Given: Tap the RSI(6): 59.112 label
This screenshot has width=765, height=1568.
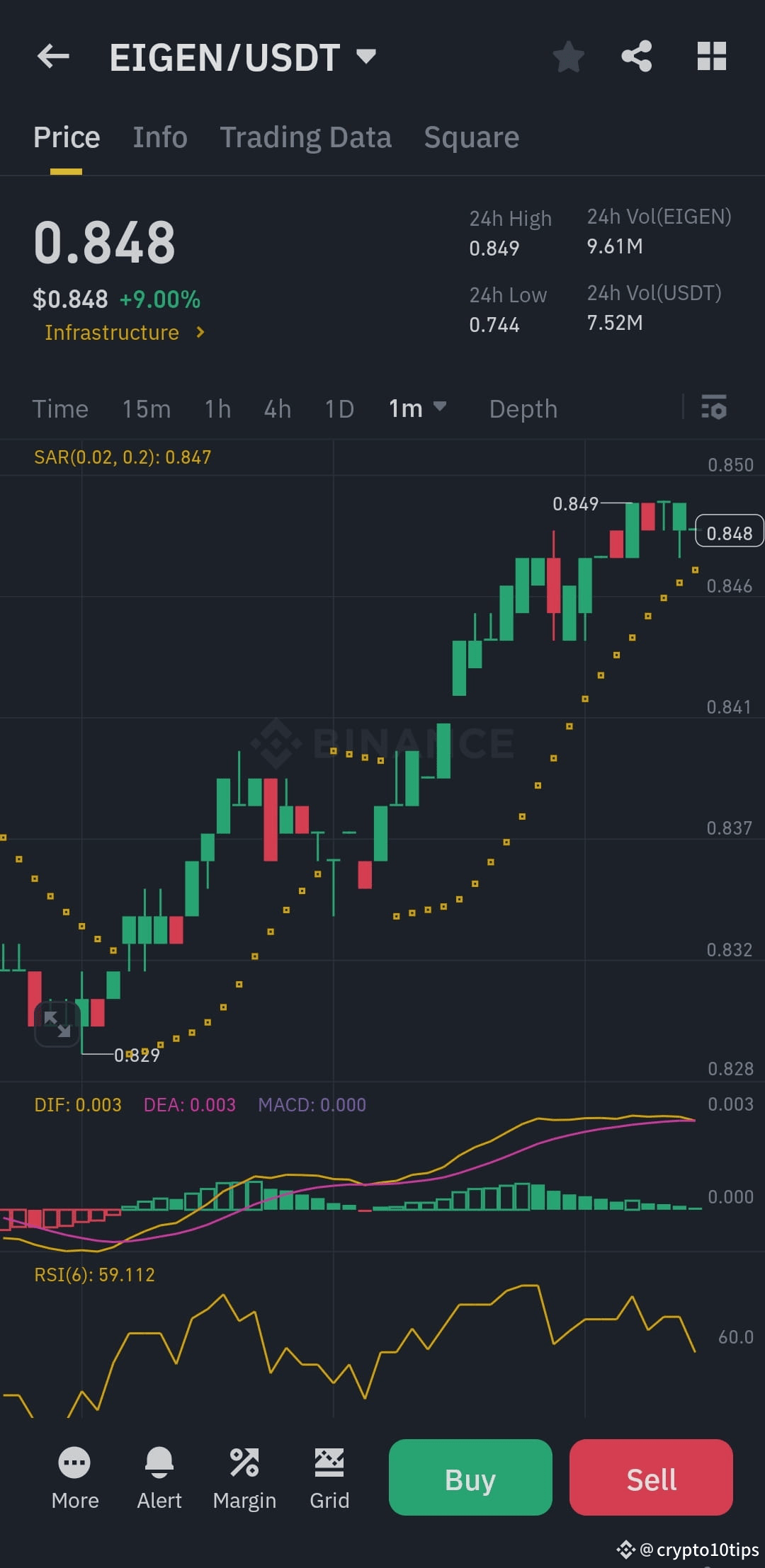Looking at the screenshot, I should [94, 1274].
